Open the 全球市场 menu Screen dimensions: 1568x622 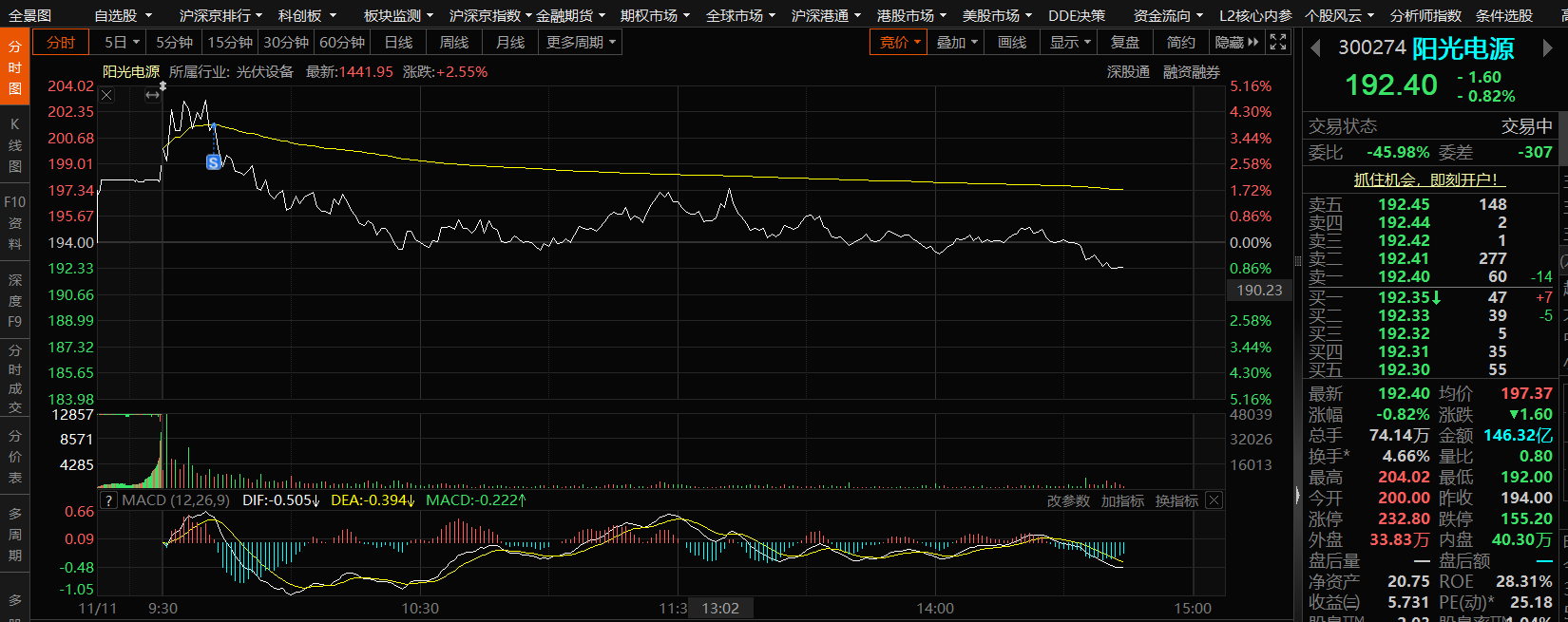pyautogui.click(x=740, y=15)
